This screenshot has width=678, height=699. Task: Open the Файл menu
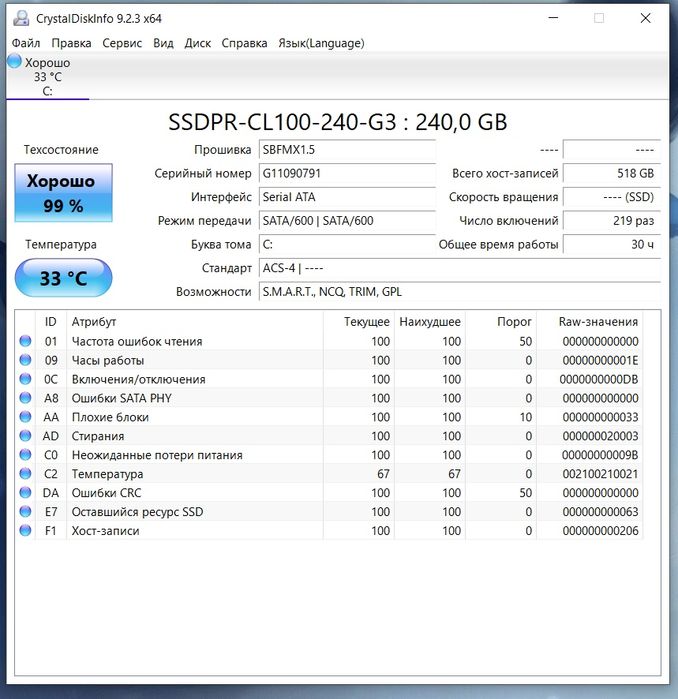point(26,43)
